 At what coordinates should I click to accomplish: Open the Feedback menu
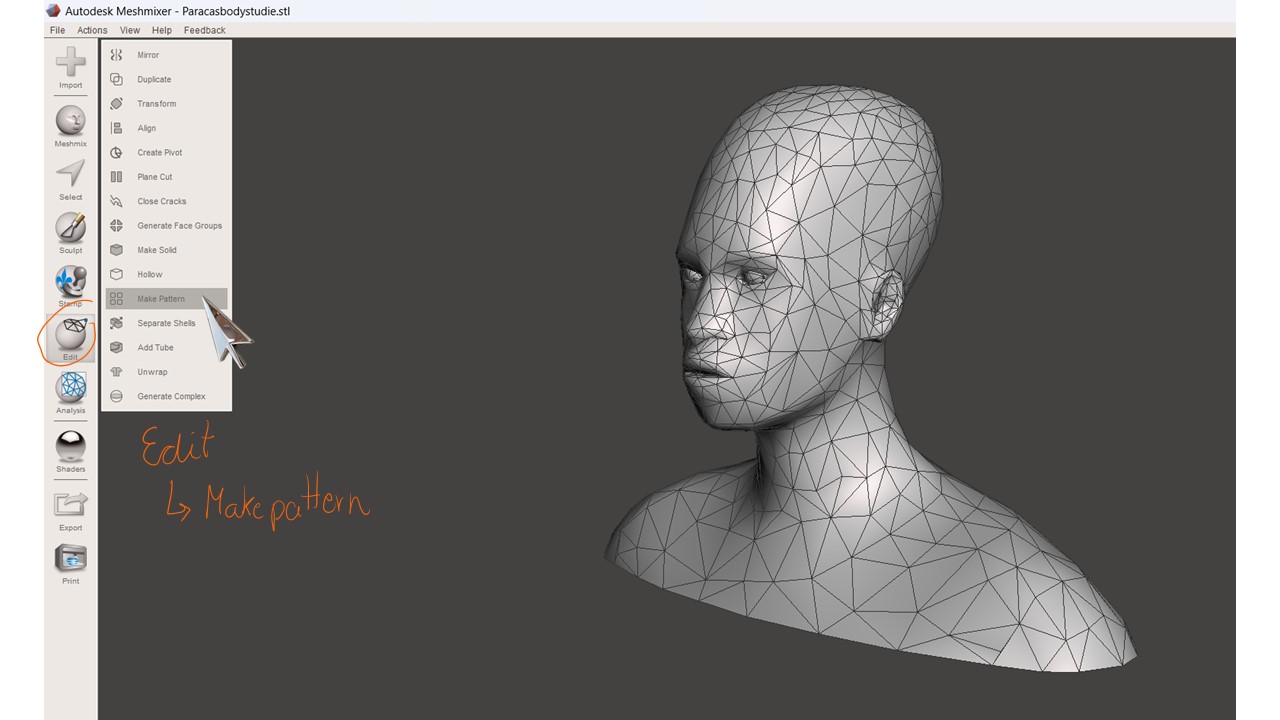(204, 30)
